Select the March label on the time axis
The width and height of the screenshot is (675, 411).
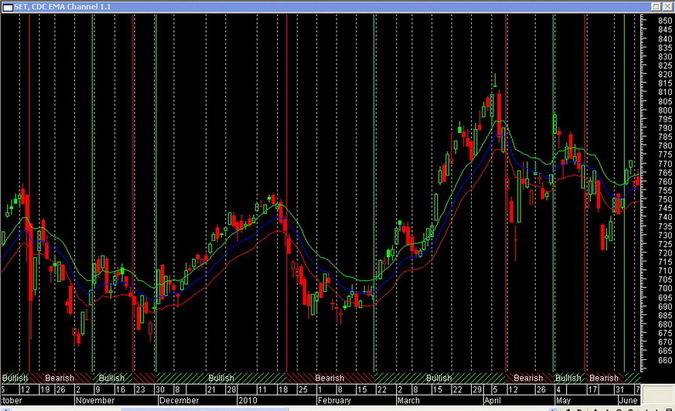point(410,399)
